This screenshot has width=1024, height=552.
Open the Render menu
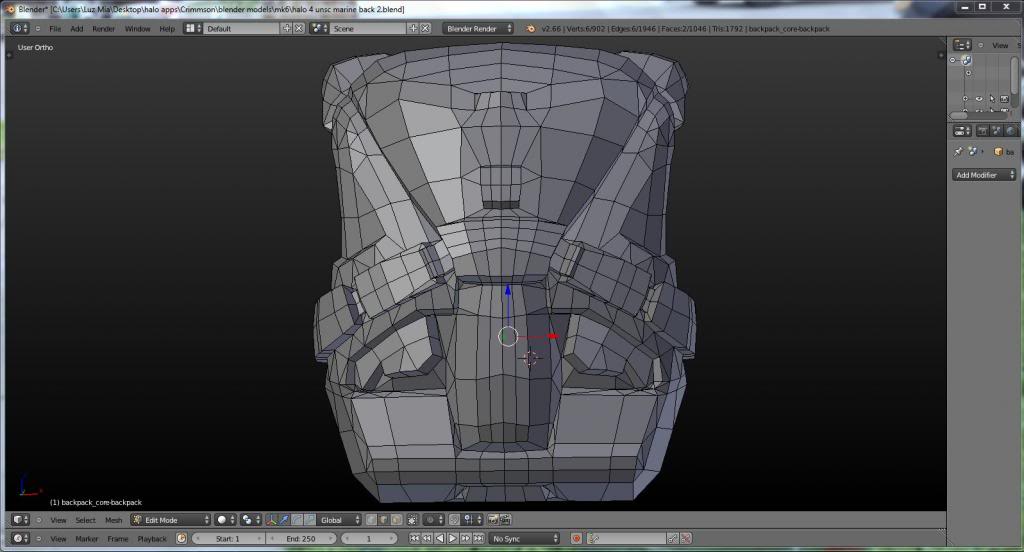point(104,29)
